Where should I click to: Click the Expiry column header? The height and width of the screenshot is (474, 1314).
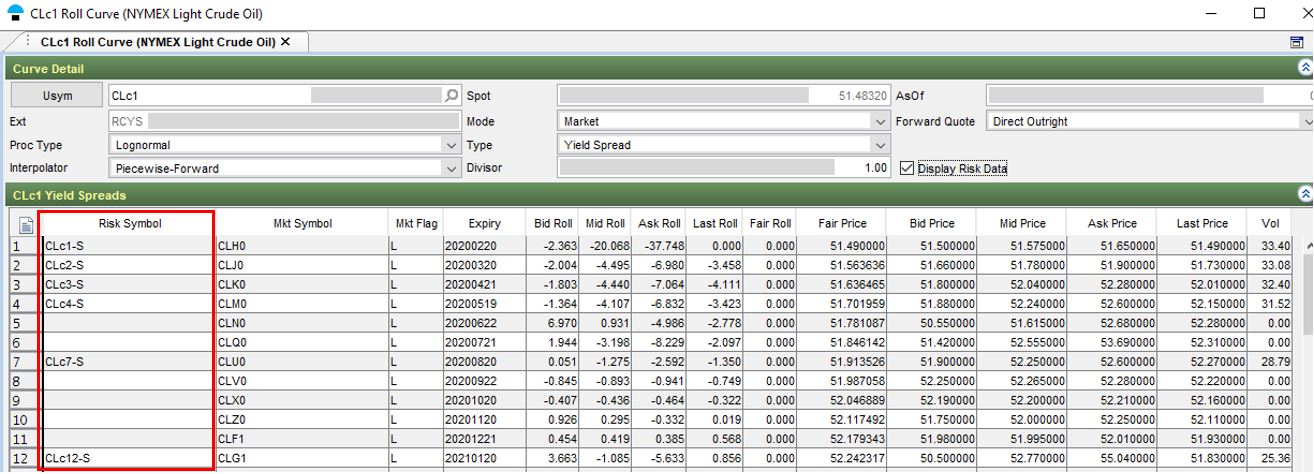pyautogui.click(x=484, y=224)
